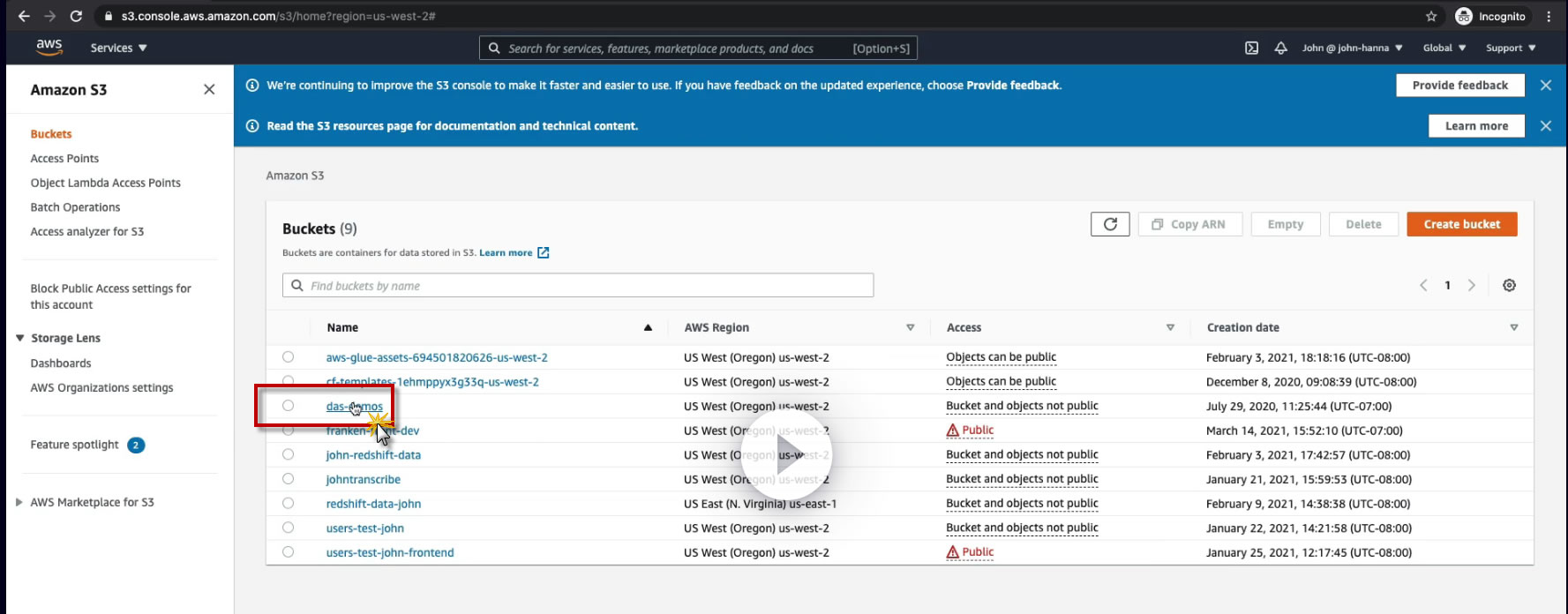Open the aws-glue-assets-694501820626-us-west-2 bucket
The image size is (1568, 614).
[437, 357]
